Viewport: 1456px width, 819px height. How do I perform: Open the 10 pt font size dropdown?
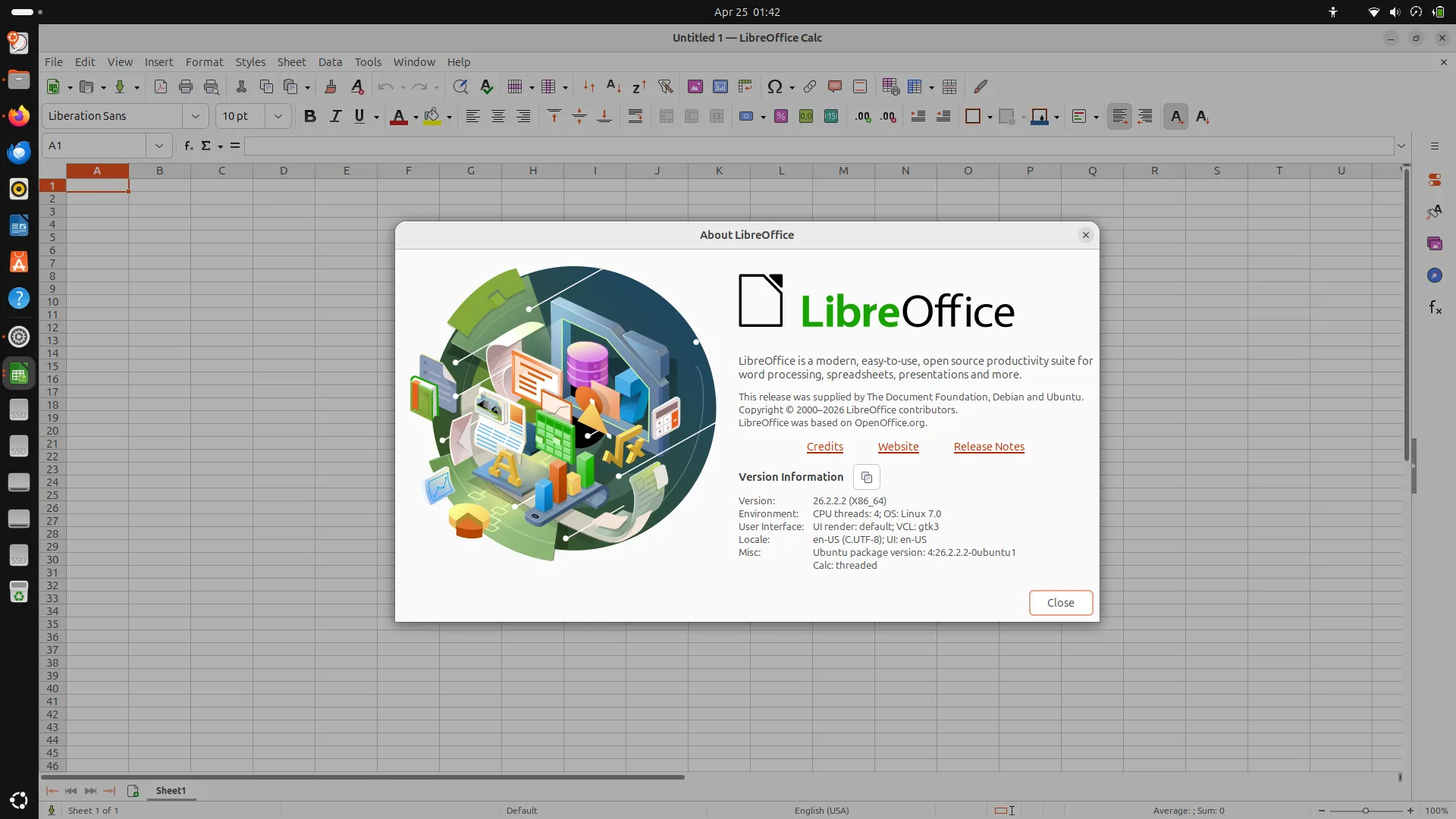point(278,116)
